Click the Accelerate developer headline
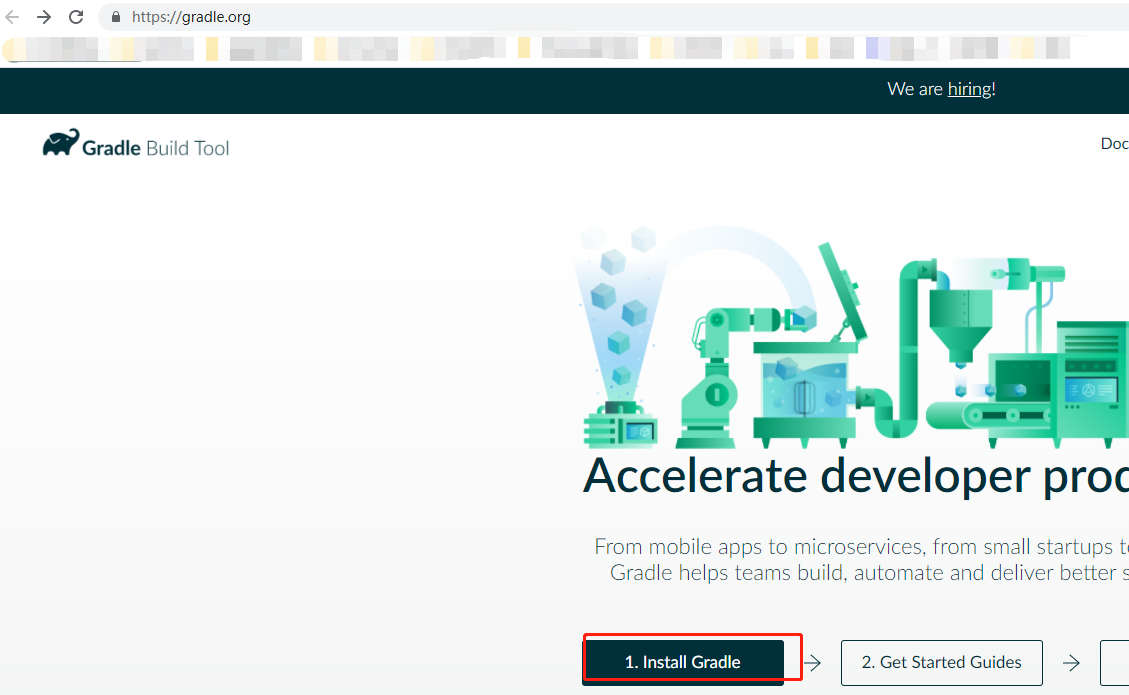 (855, 476)
